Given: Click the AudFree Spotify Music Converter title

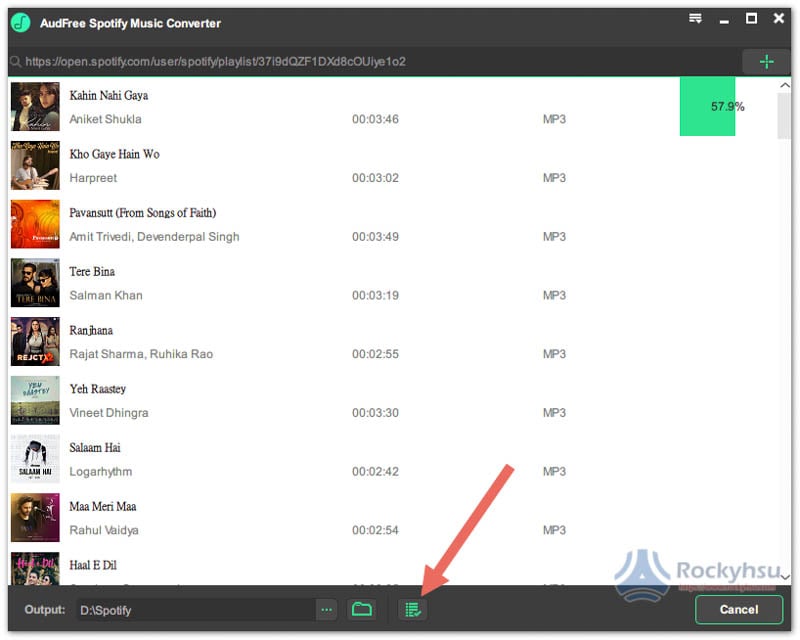Looking at the screenshot, I should pos(131,23).
